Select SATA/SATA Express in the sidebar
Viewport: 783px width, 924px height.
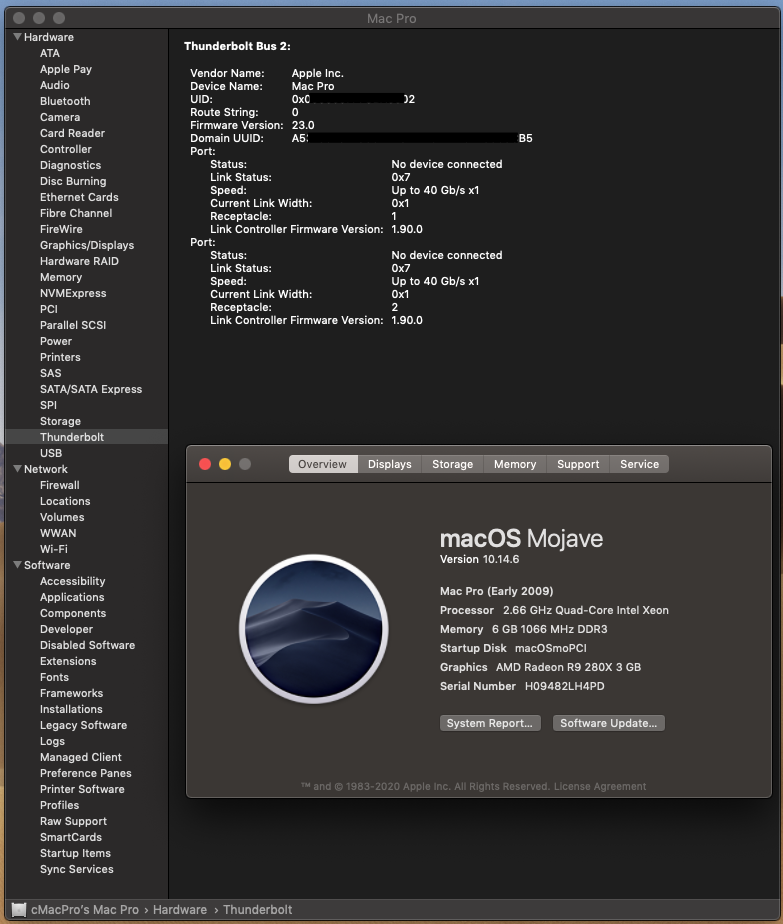[91, 389]
